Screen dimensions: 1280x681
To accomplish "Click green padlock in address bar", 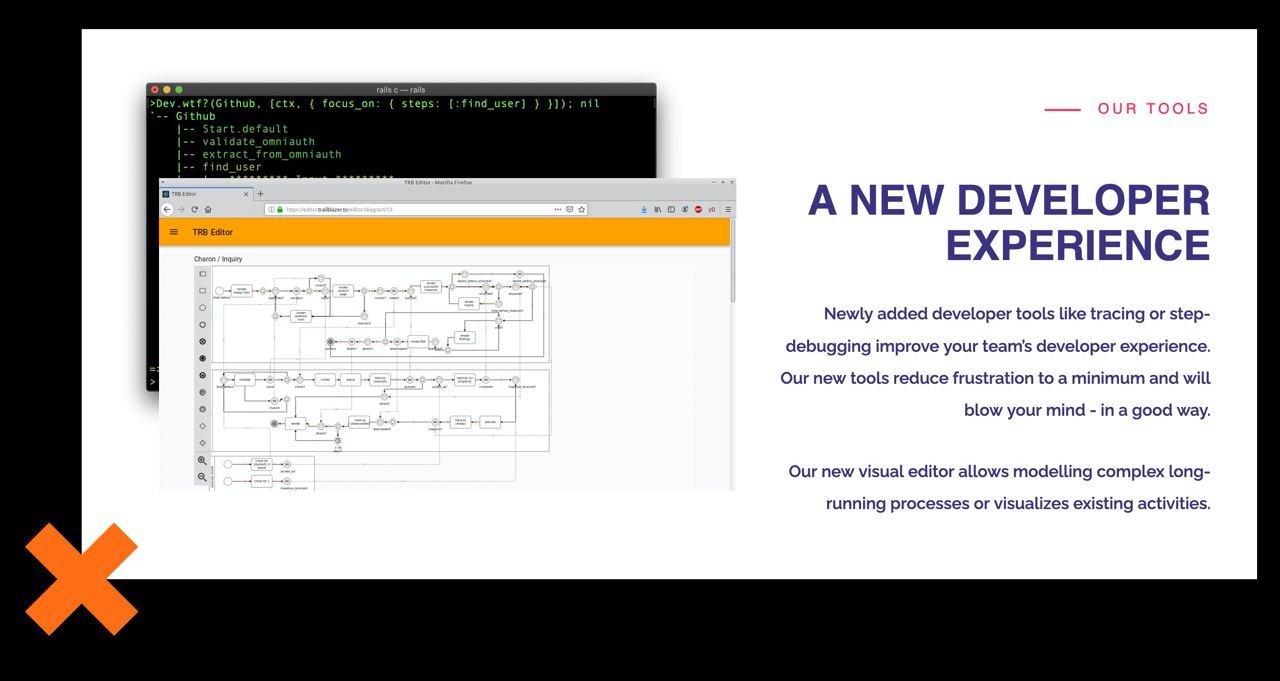I will (x=280, y=209).
